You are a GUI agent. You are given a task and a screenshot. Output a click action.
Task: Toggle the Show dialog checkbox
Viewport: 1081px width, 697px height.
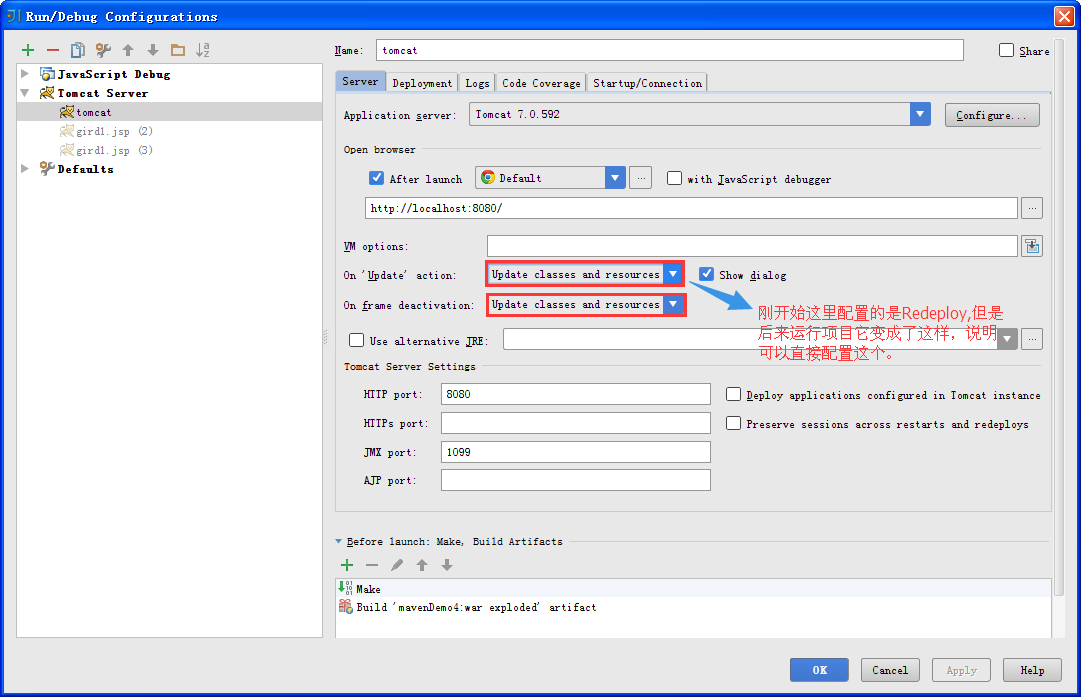point(707,274)
